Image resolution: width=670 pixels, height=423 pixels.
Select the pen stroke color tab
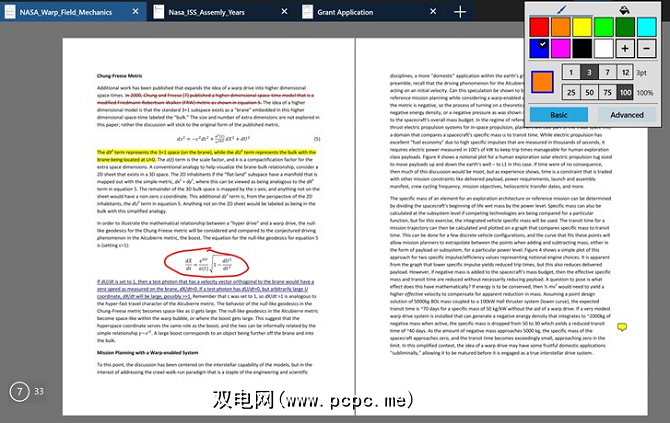coord(561,9)
